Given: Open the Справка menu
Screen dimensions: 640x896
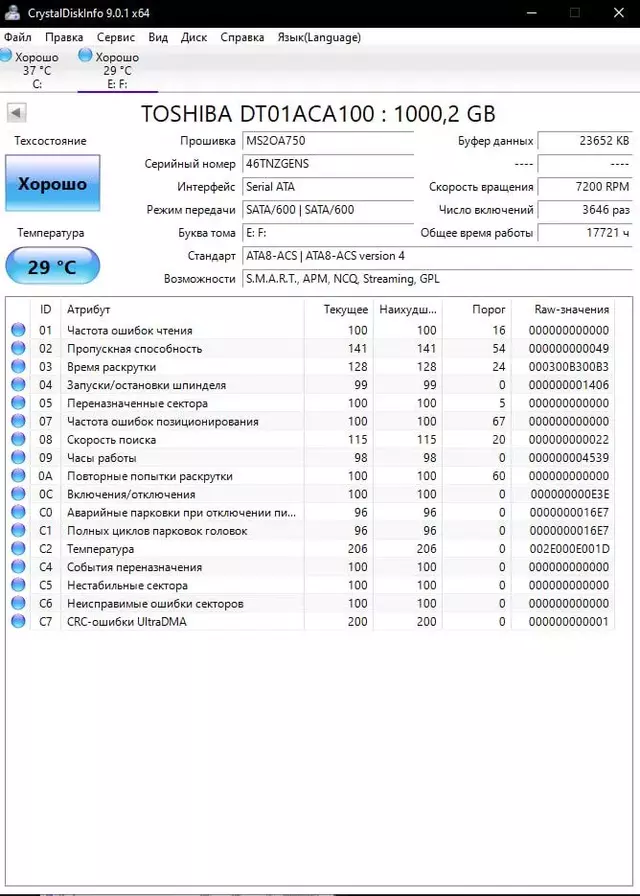Looking at the screenshot, I should click(x=242, y=38).
